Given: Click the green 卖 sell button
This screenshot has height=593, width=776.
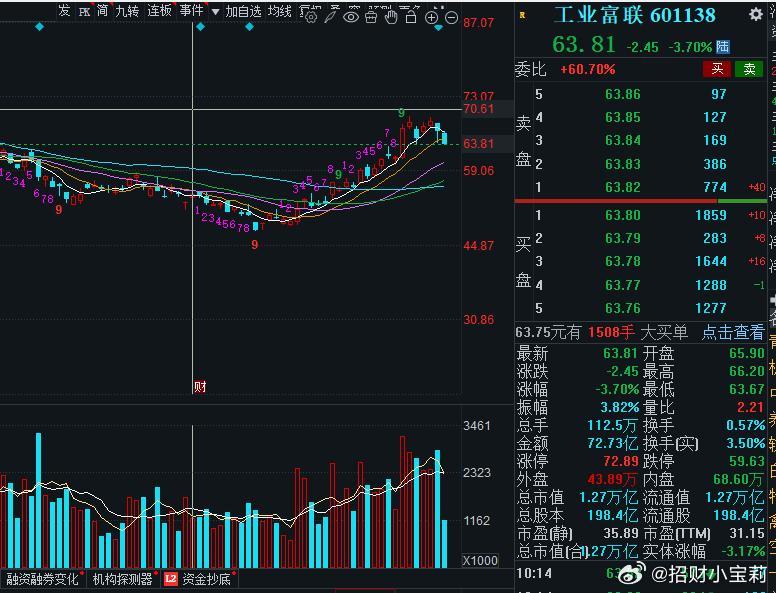Looking at the screenshot, I should click(x=749, y=69).
